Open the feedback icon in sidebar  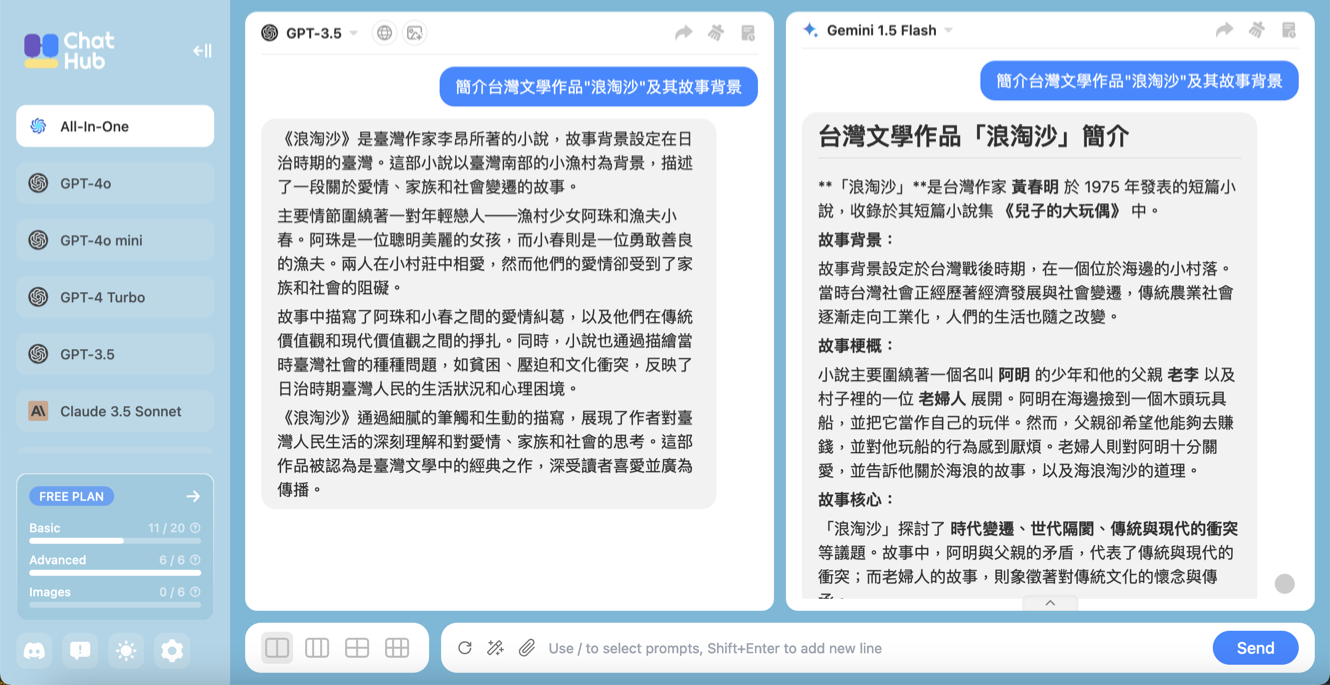tap(81, 651)
